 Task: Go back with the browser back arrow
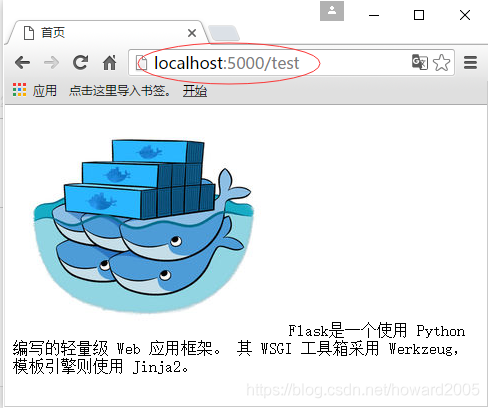pos(23,62)
